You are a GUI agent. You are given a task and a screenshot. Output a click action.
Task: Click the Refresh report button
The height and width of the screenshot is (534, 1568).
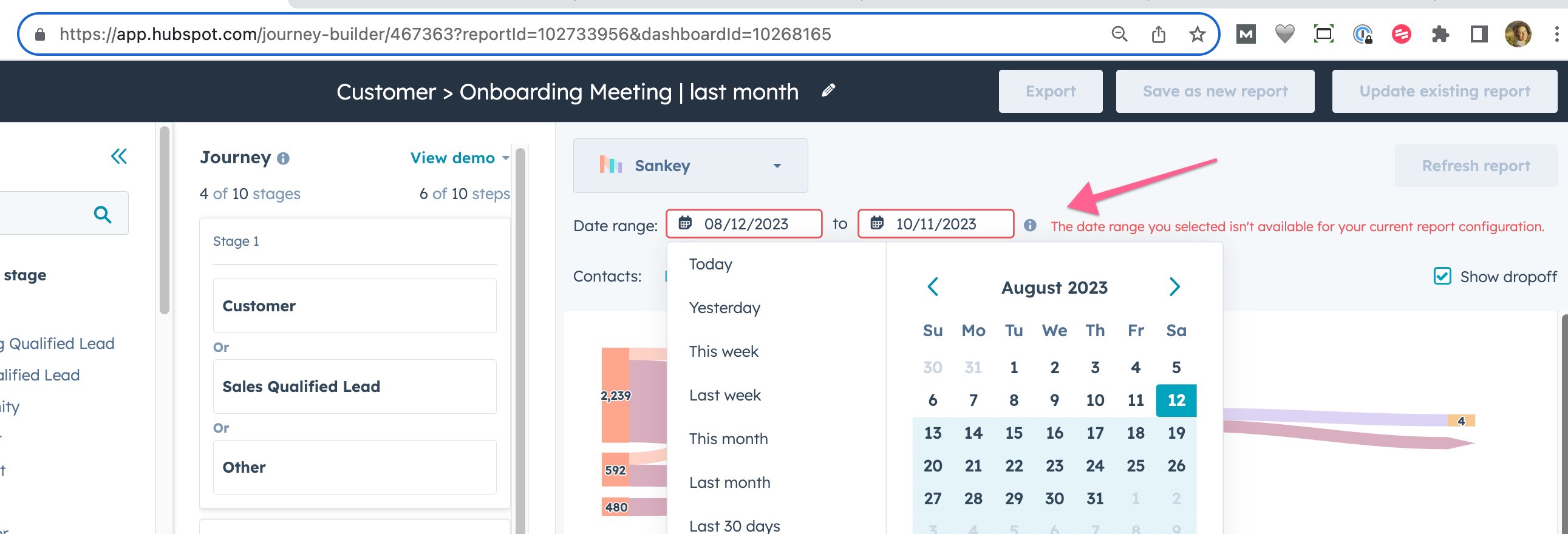(1476, 166)
